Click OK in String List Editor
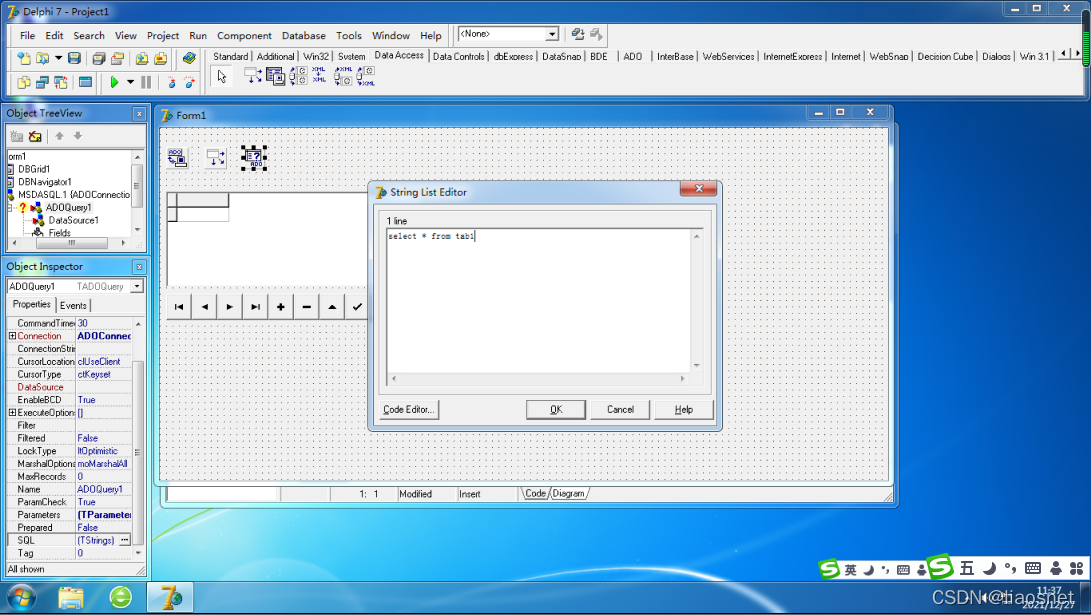The height and width of the screenshot is (615, 1091). (x=556, y=409)
